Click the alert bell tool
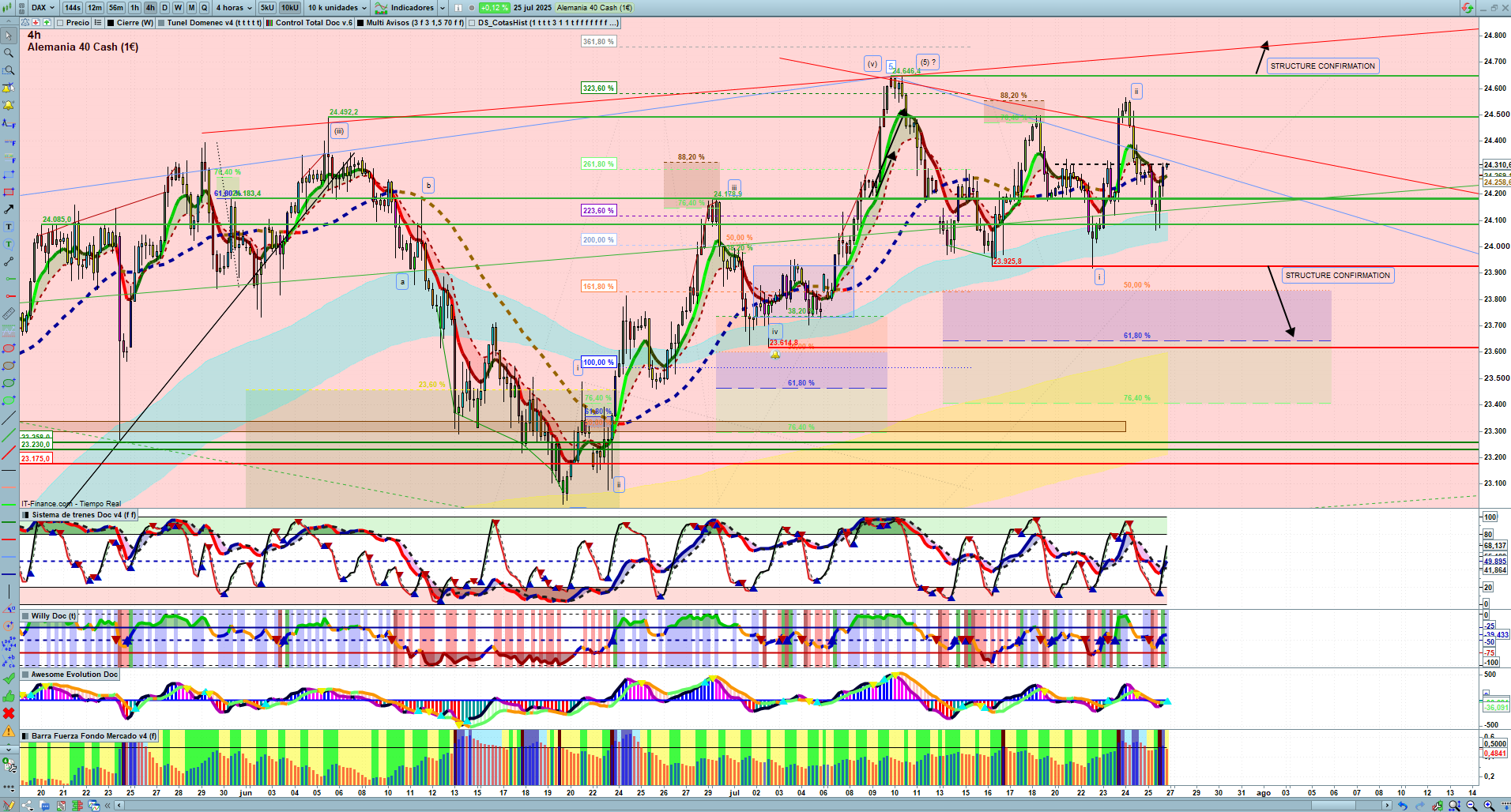The width and height of the screenshot is (1511, 812). [x=9, y=105]
